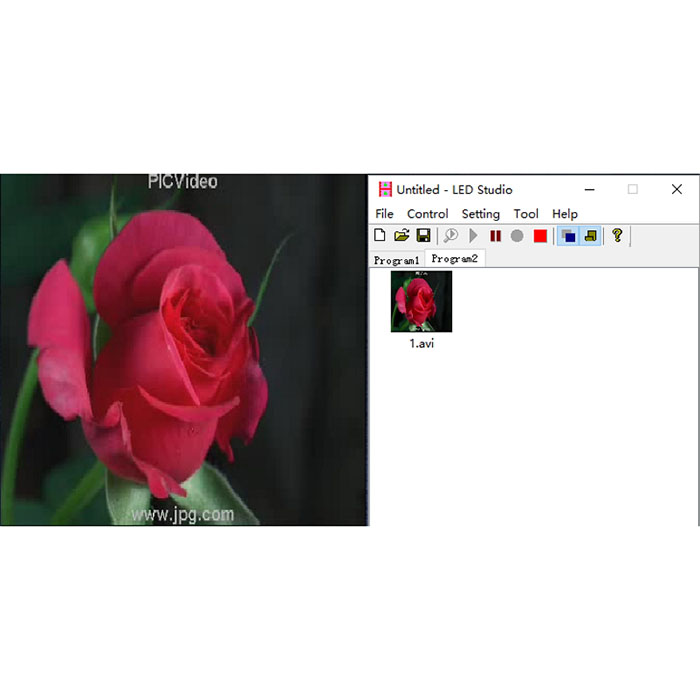Open the Help menu
Screen dimensions: 700x700
pyautogui.click(x=565, y=214)
